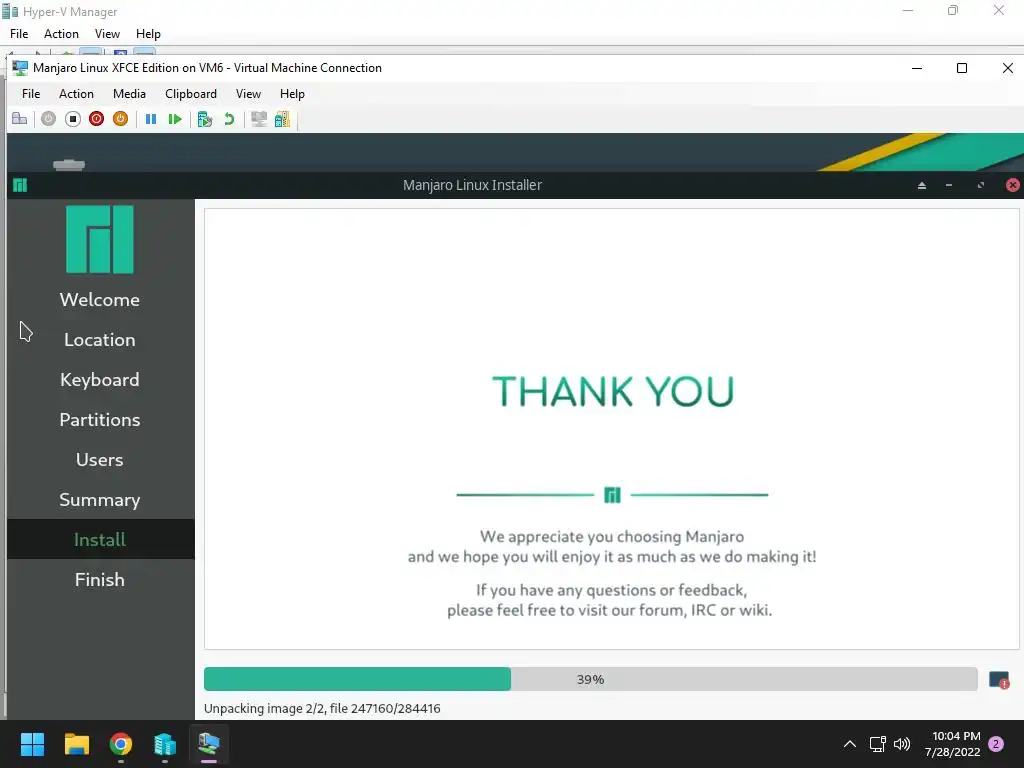Viewport: 1024px width, 768px height.
Task: Select the Summary step in sidebar
Action: tap(100, 500)
